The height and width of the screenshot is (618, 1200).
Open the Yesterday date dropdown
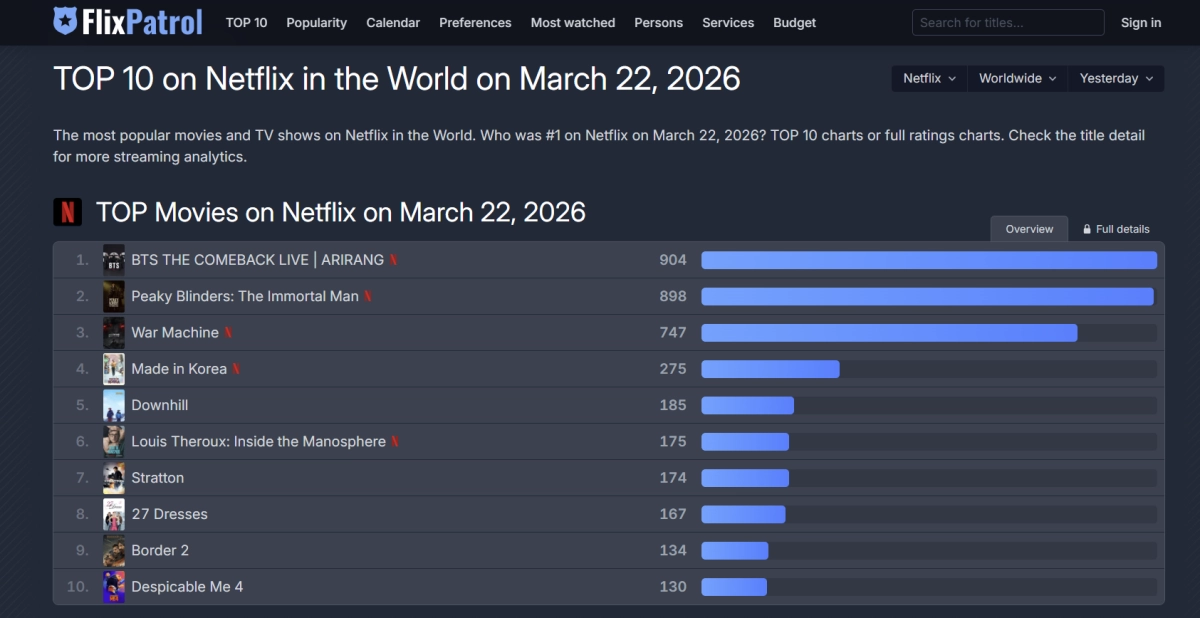[x=1115, y=78]
